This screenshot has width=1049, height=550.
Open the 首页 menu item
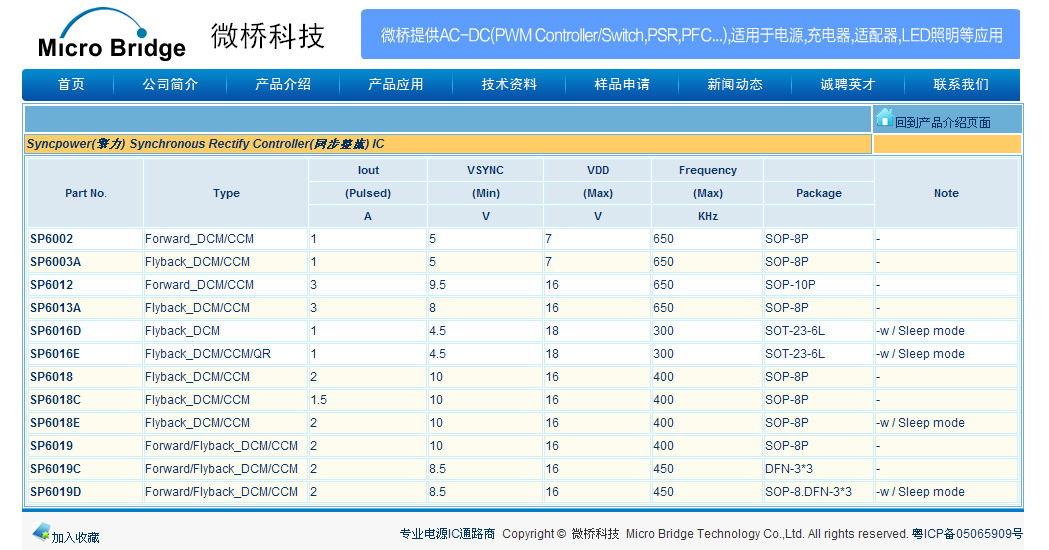[71, 84]
